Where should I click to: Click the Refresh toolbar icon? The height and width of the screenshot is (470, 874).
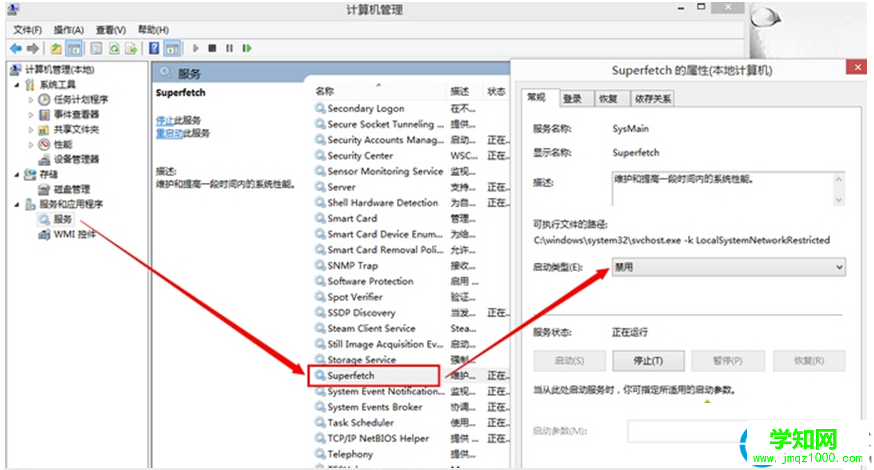114,49
